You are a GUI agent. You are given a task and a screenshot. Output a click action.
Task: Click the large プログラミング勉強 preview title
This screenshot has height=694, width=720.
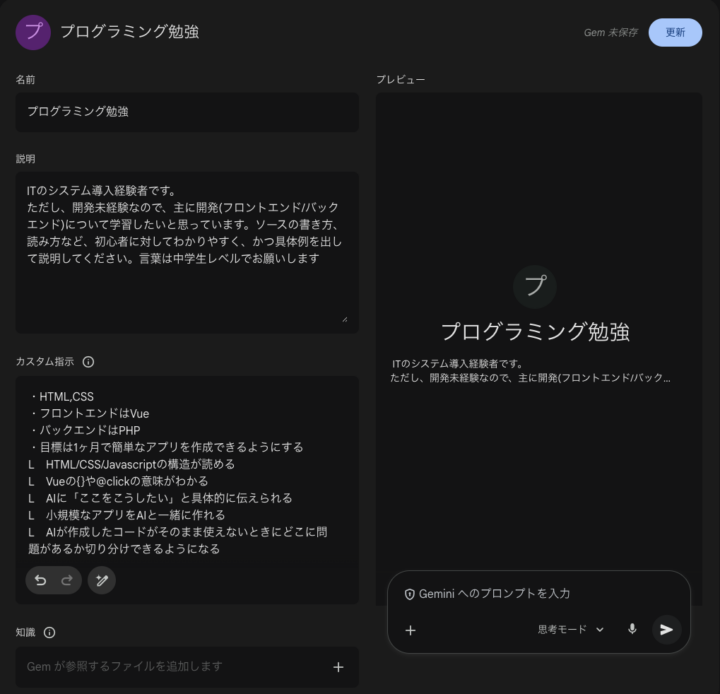(x=535, y=332)
